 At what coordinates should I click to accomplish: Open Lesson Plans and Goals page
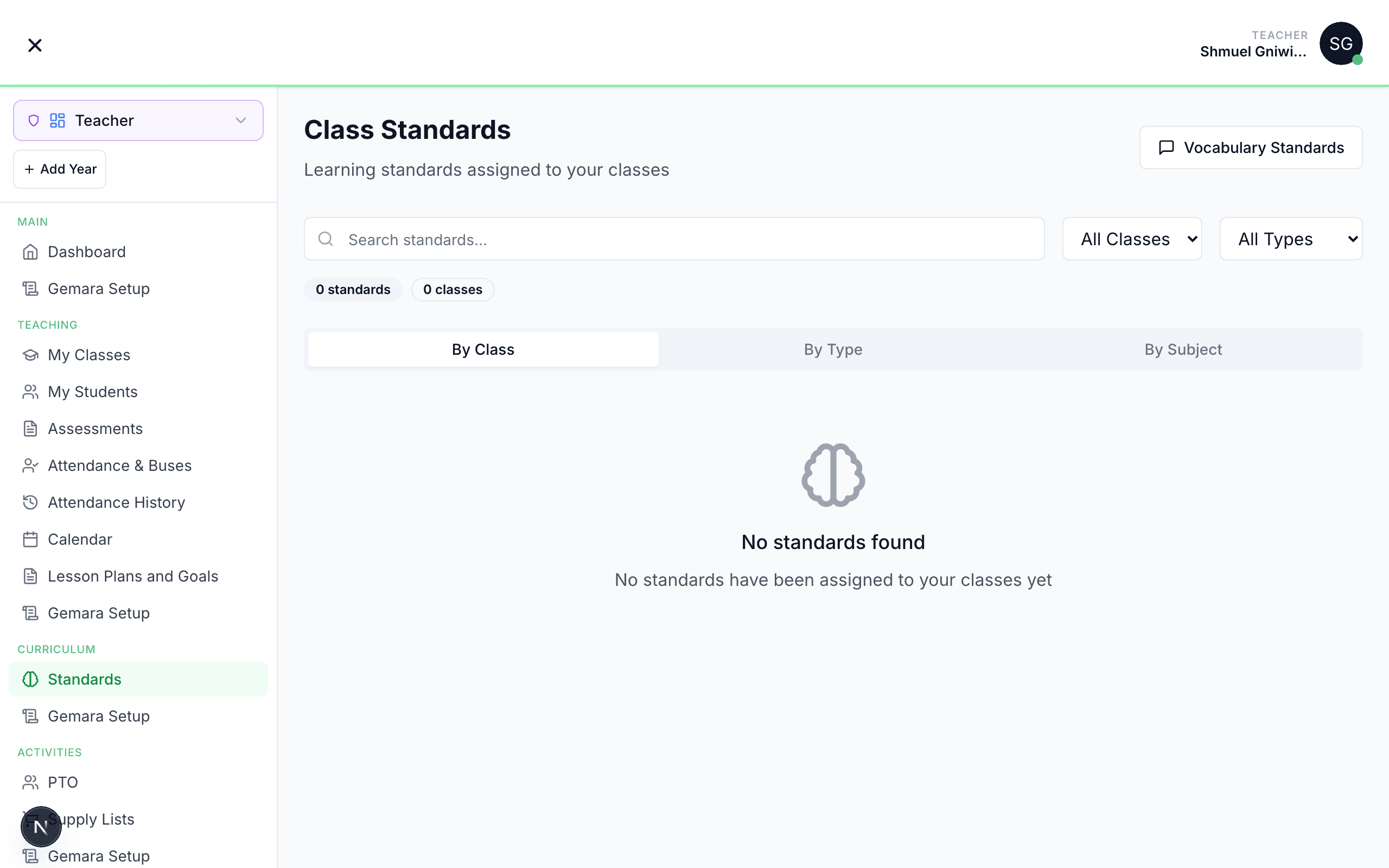(x=132, y=576)
